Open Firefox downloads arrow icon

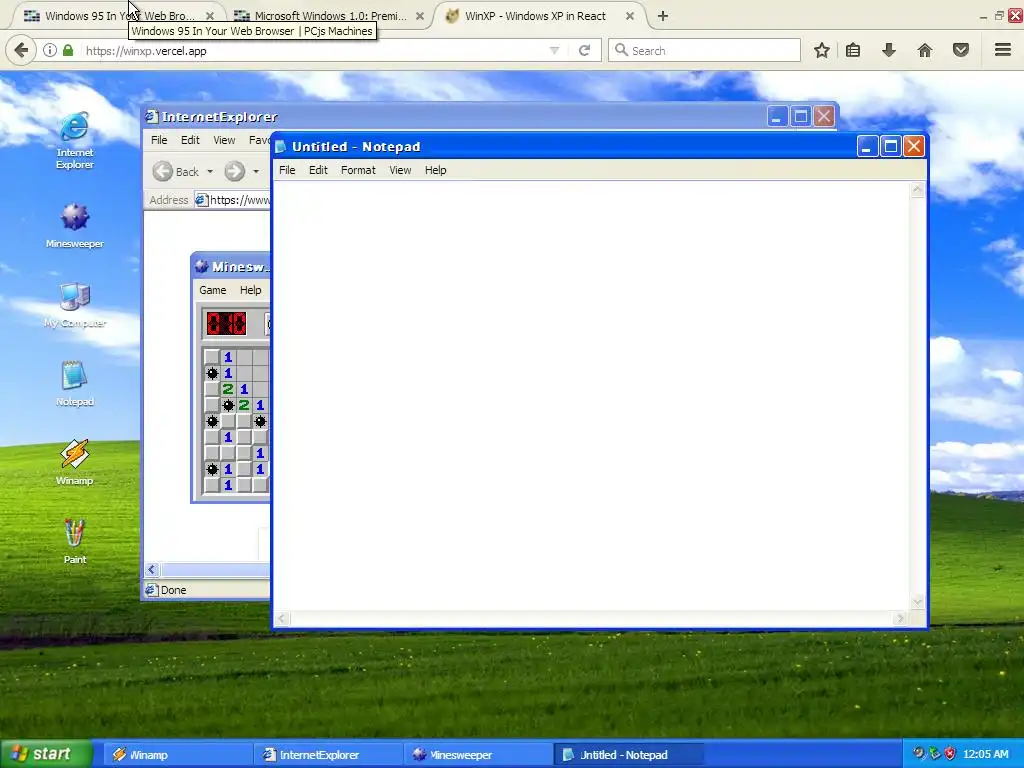tap(889, 50)
